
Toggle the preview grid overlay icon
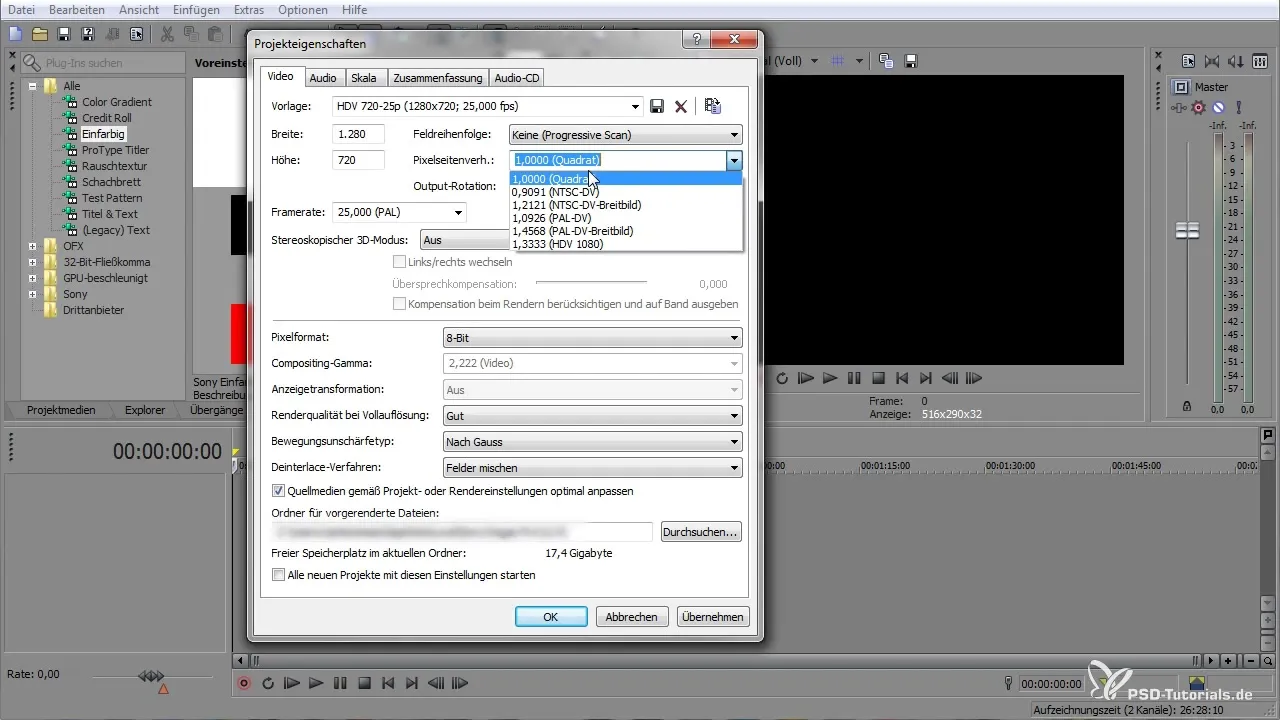pos(839,61)
